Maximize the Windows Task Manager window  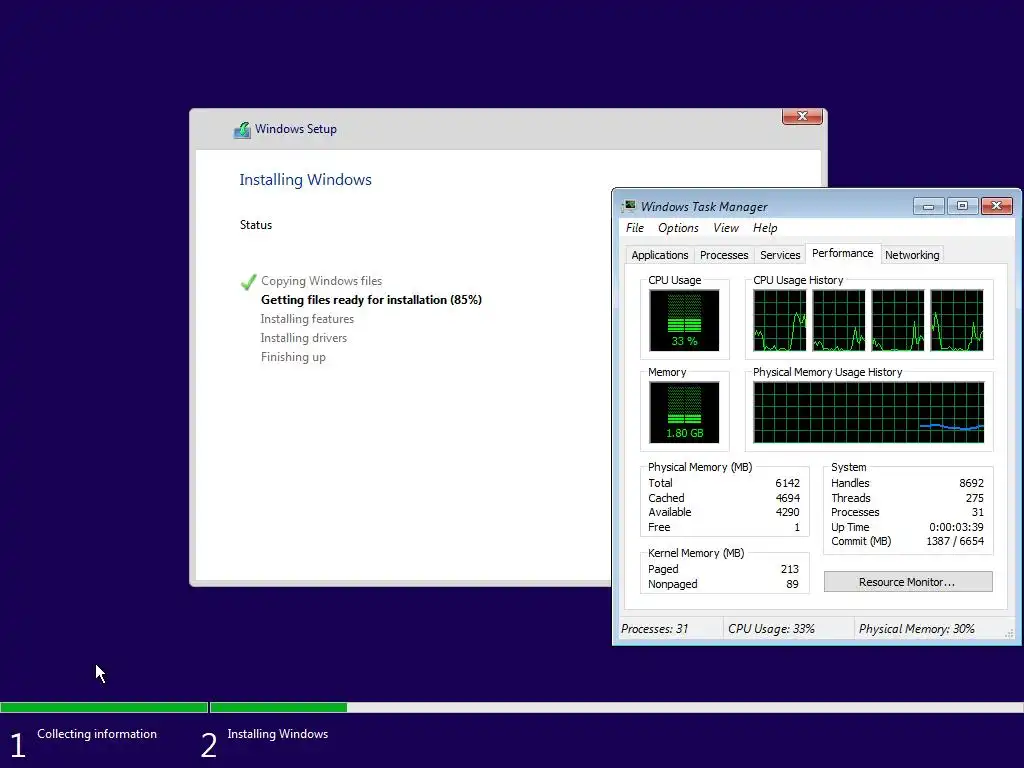pyautogui.click(x=962, y=206)
